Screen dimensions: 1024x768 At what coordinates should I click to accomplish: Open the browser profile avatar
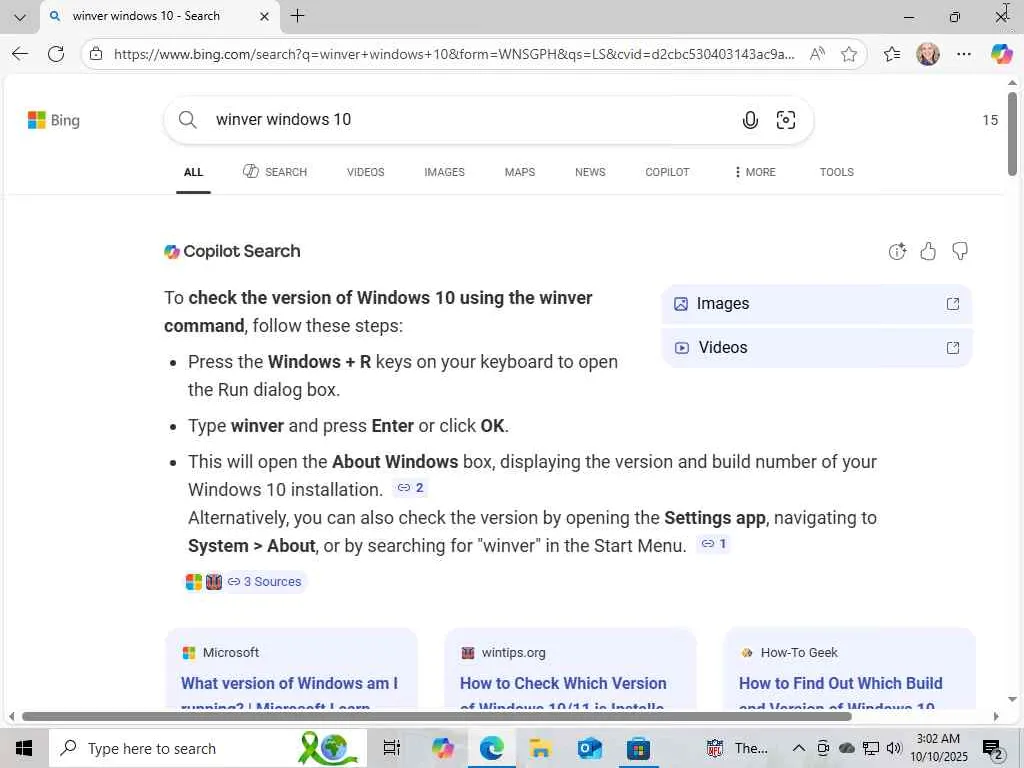(927, 54)
